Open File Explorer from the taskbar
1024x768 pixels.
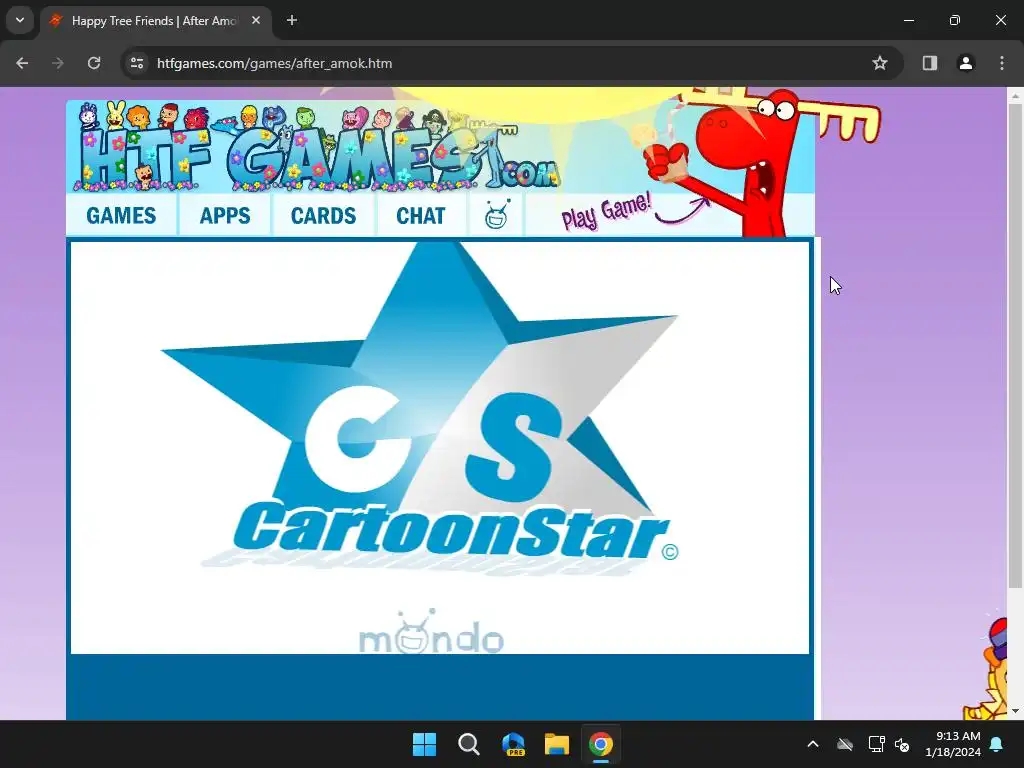pyautogui.click(x=557, y=744)
